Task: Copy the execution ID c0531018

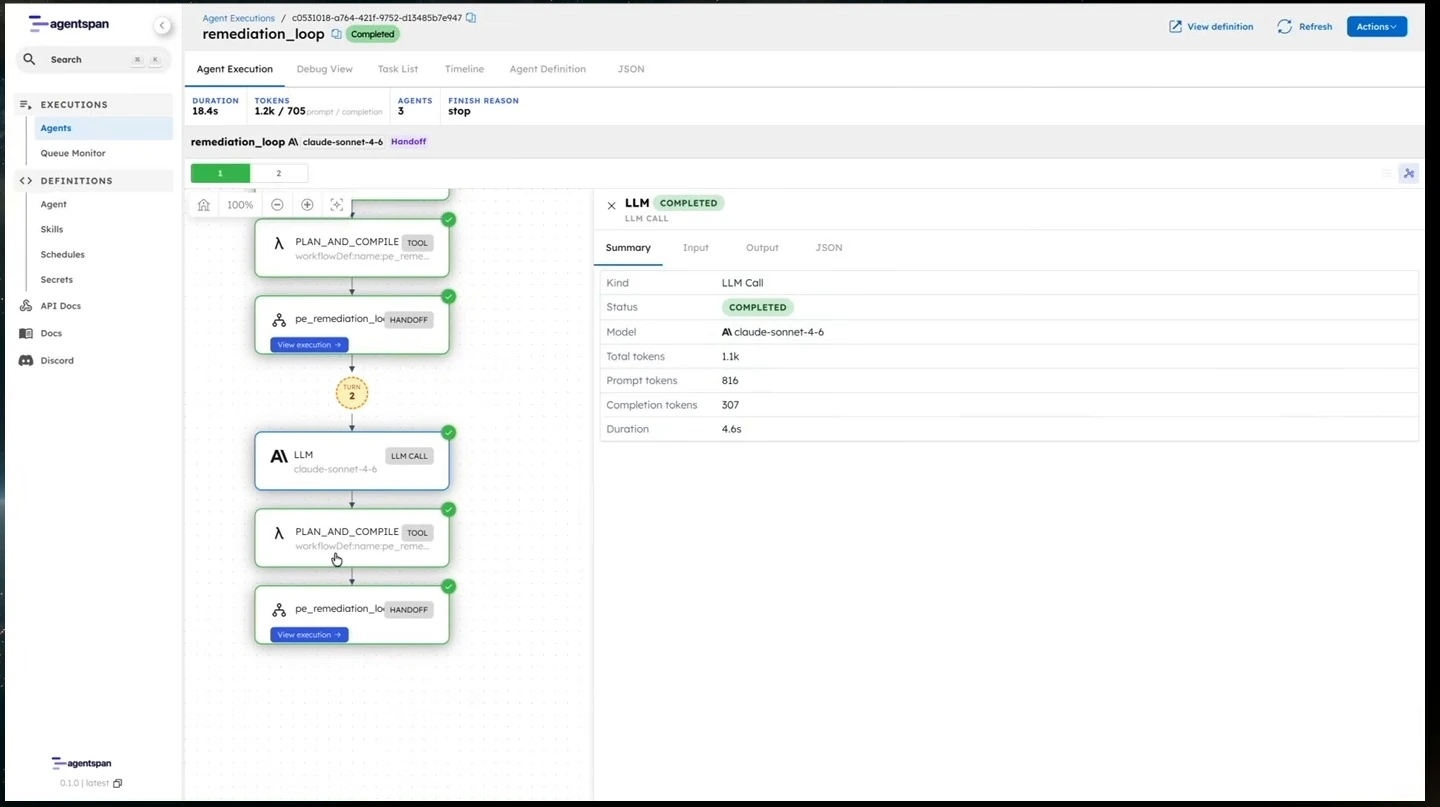Action: click(471, 18)
